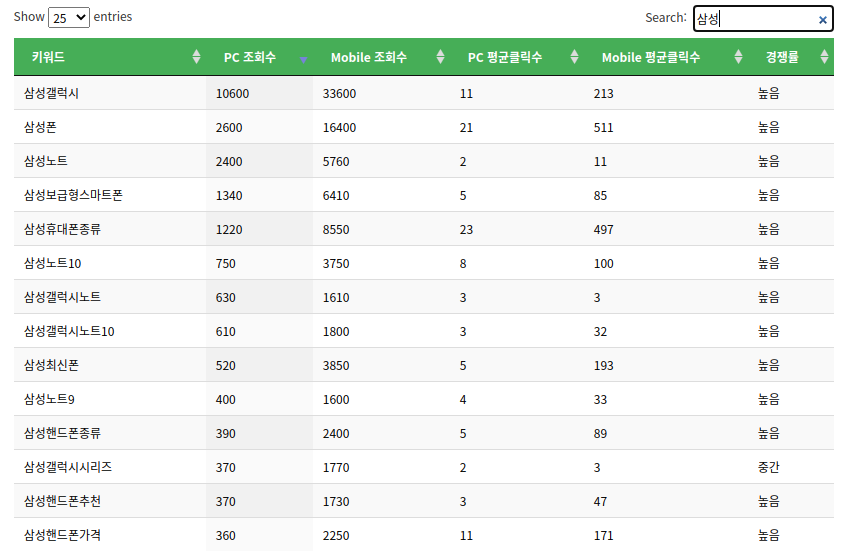This screenshot has height=551, width=841.
Task: Click PC 조회수 value 630
Action: 225,298
